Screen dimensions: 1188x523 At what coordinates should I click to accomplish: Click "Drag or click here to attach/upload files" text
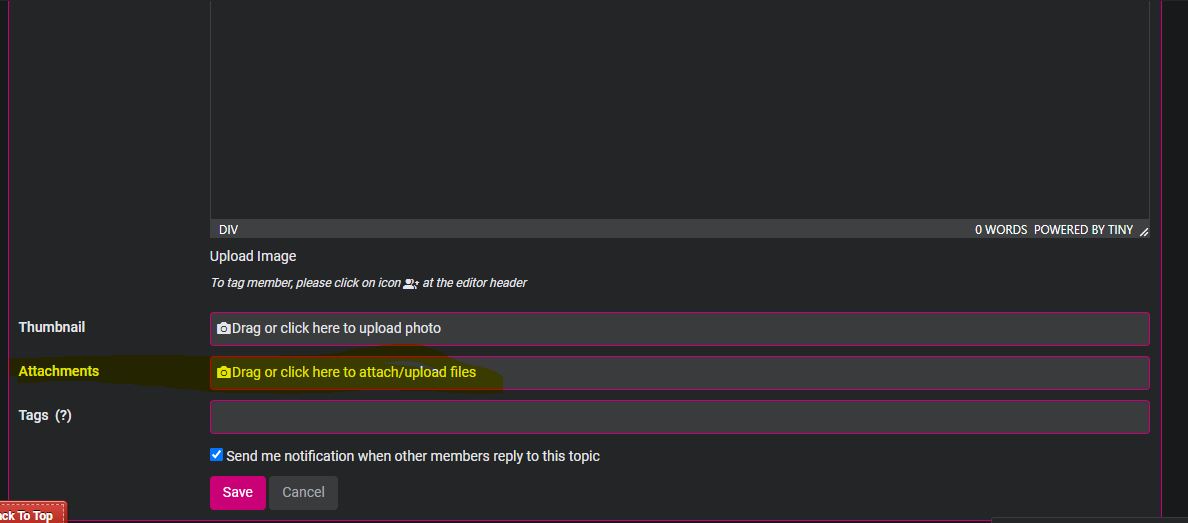pyautogui.click(x=354, y=372)
